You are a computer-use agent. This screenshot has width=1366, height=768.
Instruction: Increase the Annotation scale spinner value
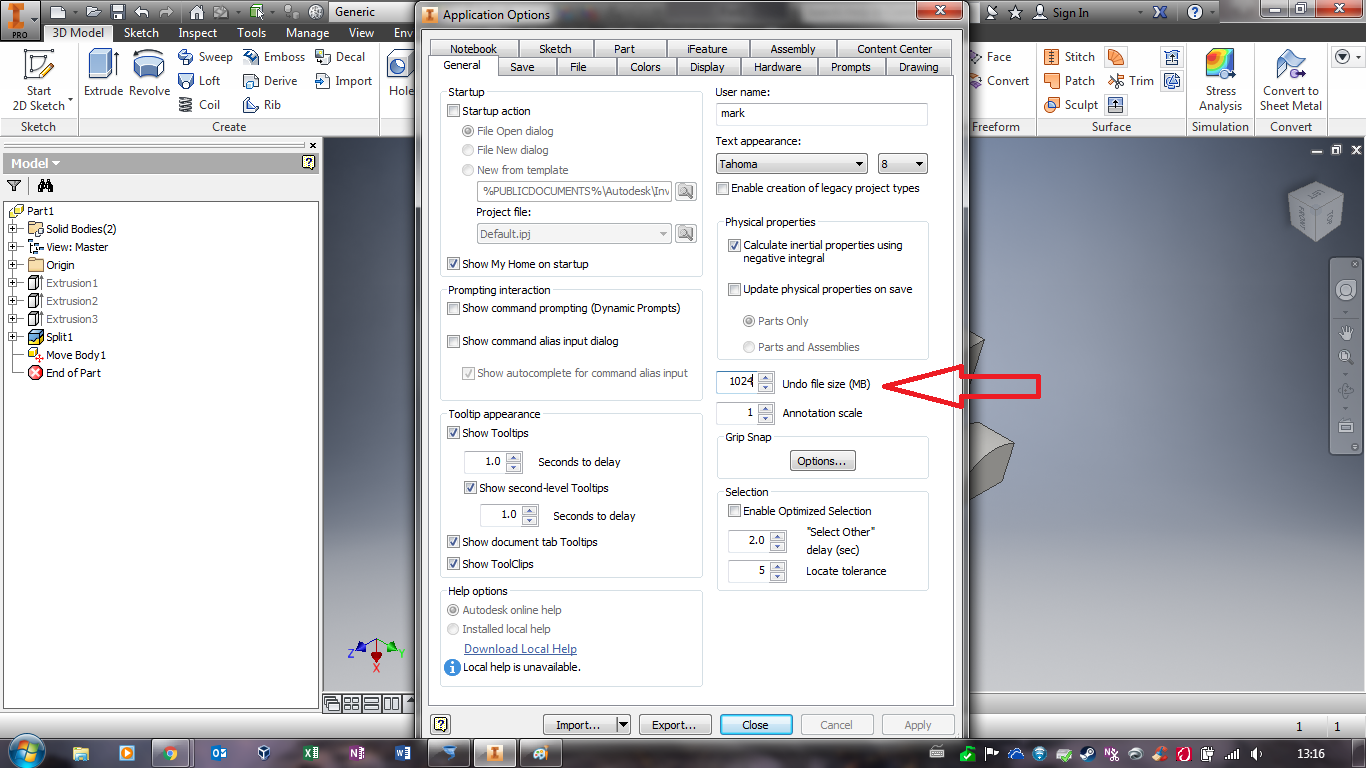click(x=766, y=408)
